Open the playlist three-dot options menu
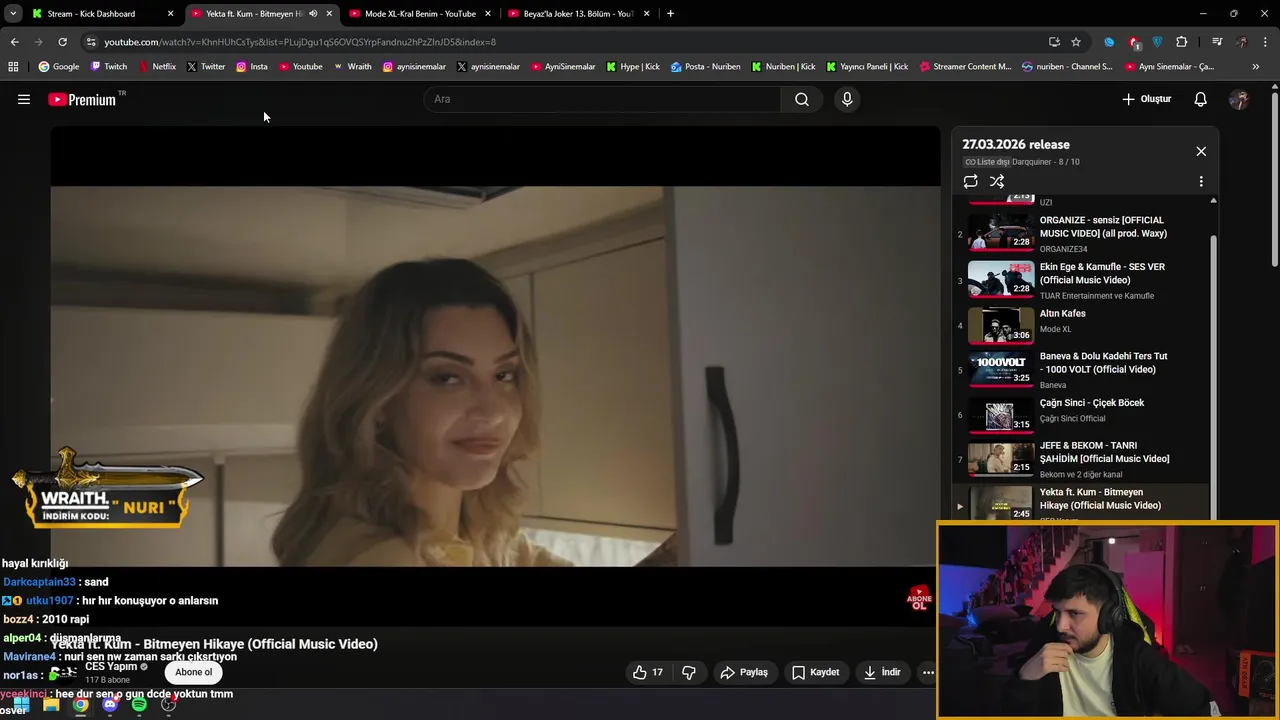The image size is (1280, 720). pyautogui.click(x=1201, y=181)
